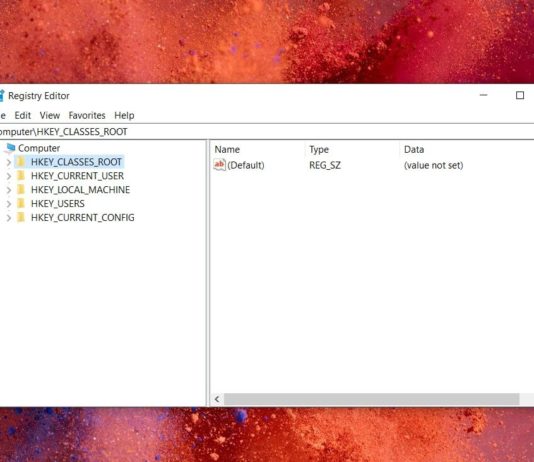The image size is (534, 462).
Task: Click the HKEY_CURRENT_USER folder icon
Action: tap(21, 176)
